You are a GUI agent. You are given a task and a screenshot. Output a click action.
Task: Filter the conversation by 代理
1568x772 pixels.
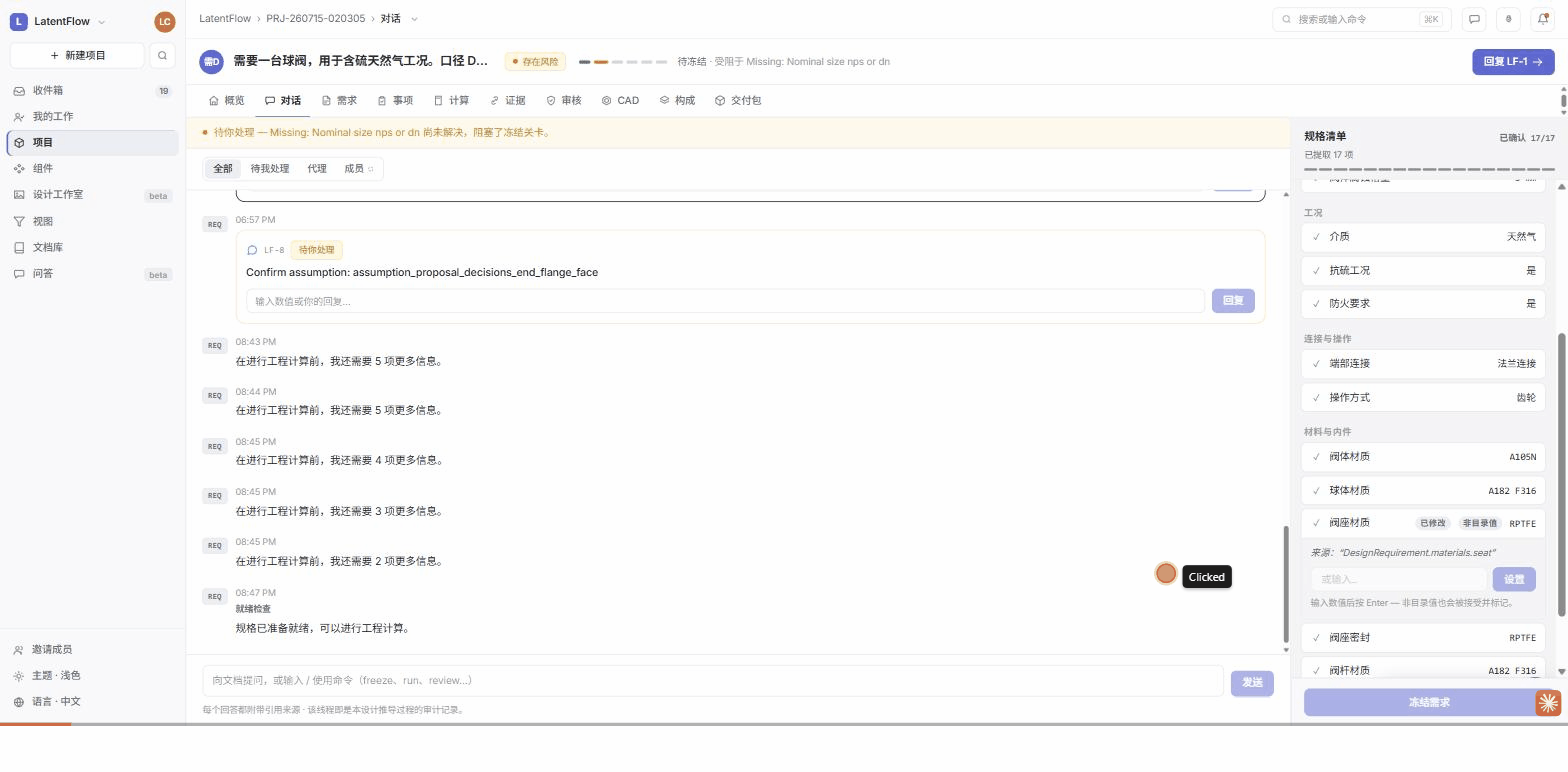click(317, 169)
